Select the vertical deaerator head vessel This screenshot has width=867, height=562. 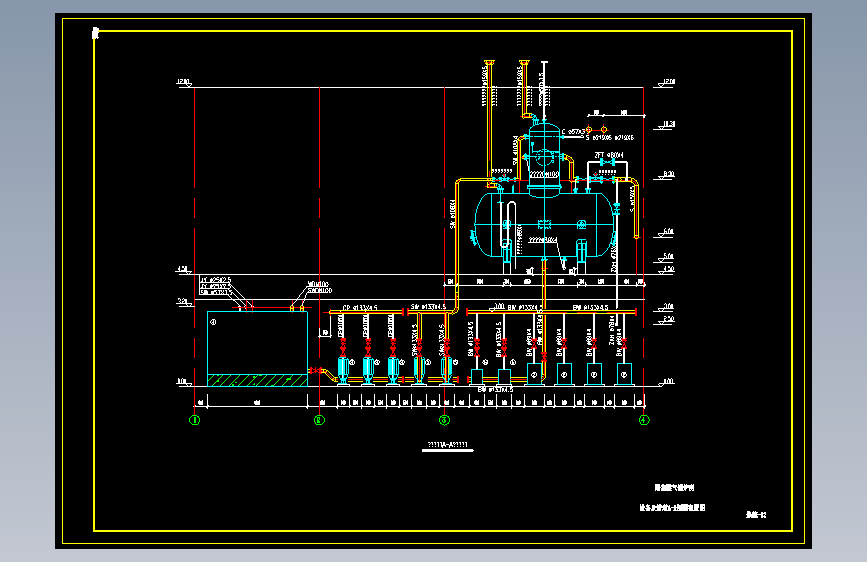coord(545,159)
